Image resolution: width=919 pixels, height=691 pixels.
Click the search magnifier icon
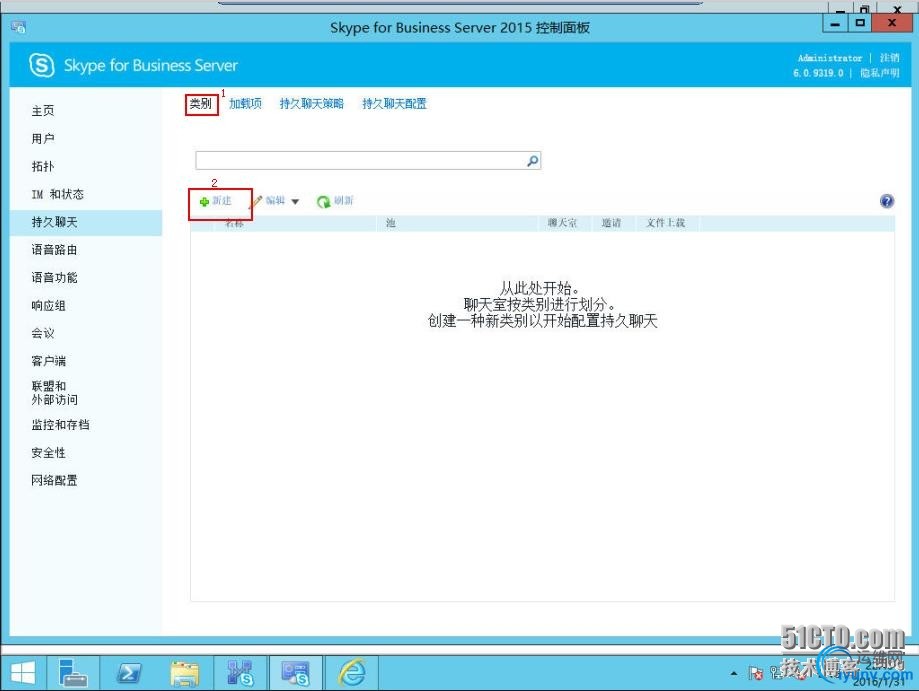tap(532, 161)
